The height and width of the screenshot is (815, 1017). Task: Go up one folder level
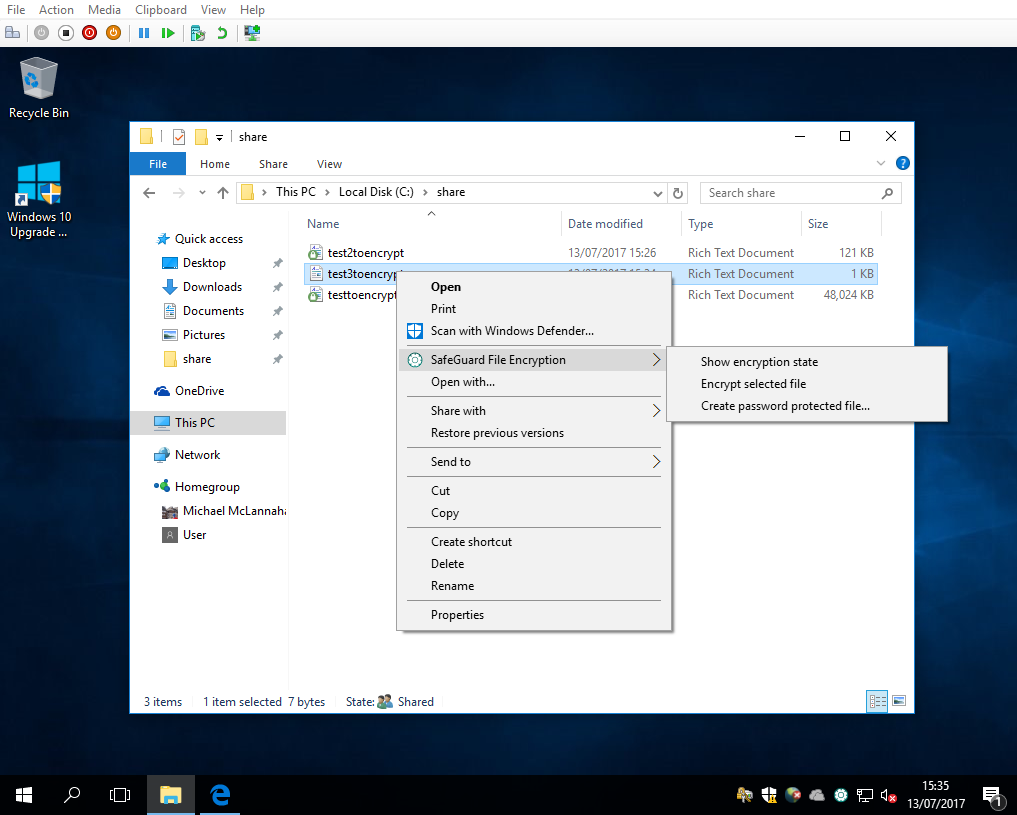click(x=222, y=193)
